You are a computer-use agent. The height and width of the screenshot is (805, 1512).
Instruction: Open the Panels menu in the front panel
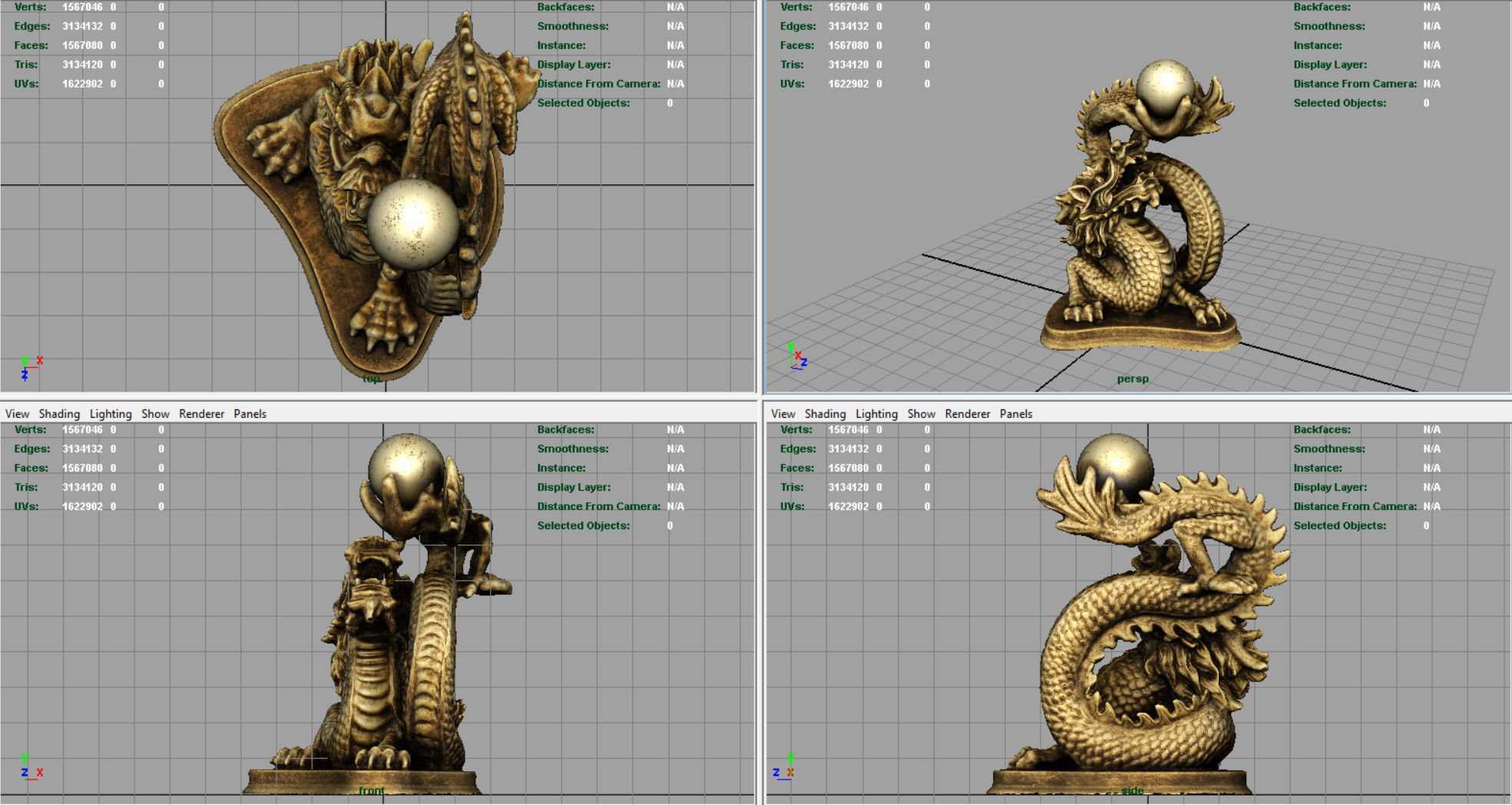coord(250,413)
